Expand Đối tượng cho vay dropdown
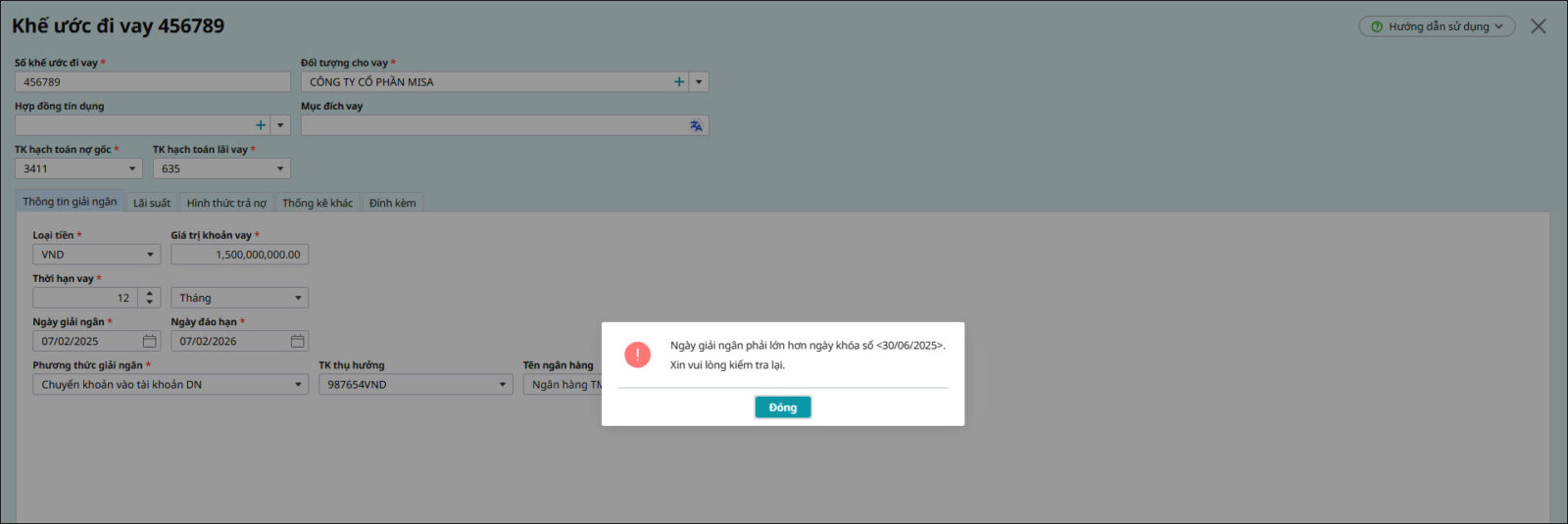The width and height of the screenshot is (1568, 524). (699, 82)
